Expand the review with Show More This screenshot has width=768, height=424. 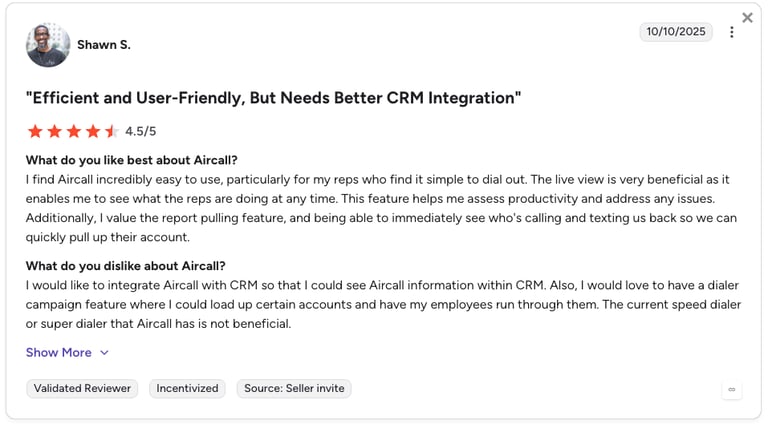(59, 353)
